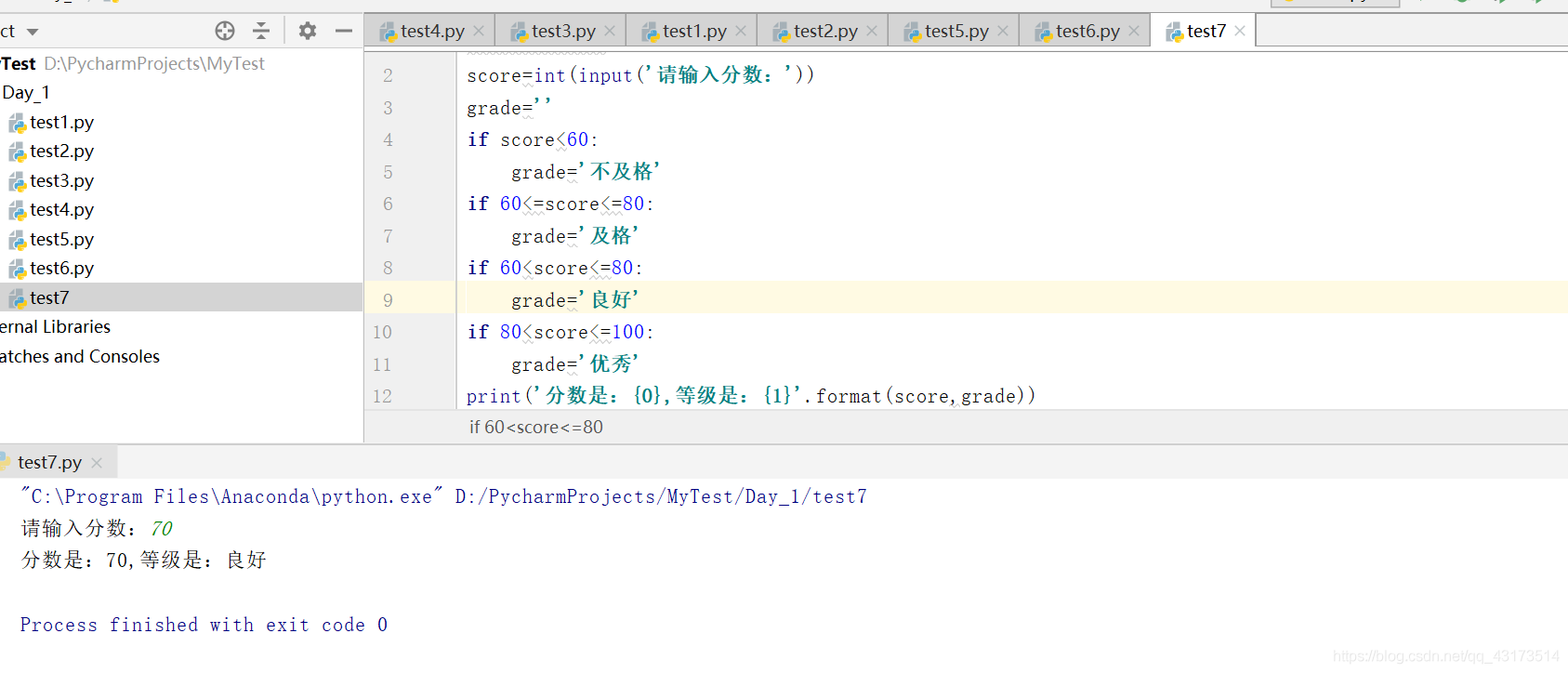The image size is (1568, 673).
Task: Switch to the test1.py editor tab
Action: tap(694, 31)
